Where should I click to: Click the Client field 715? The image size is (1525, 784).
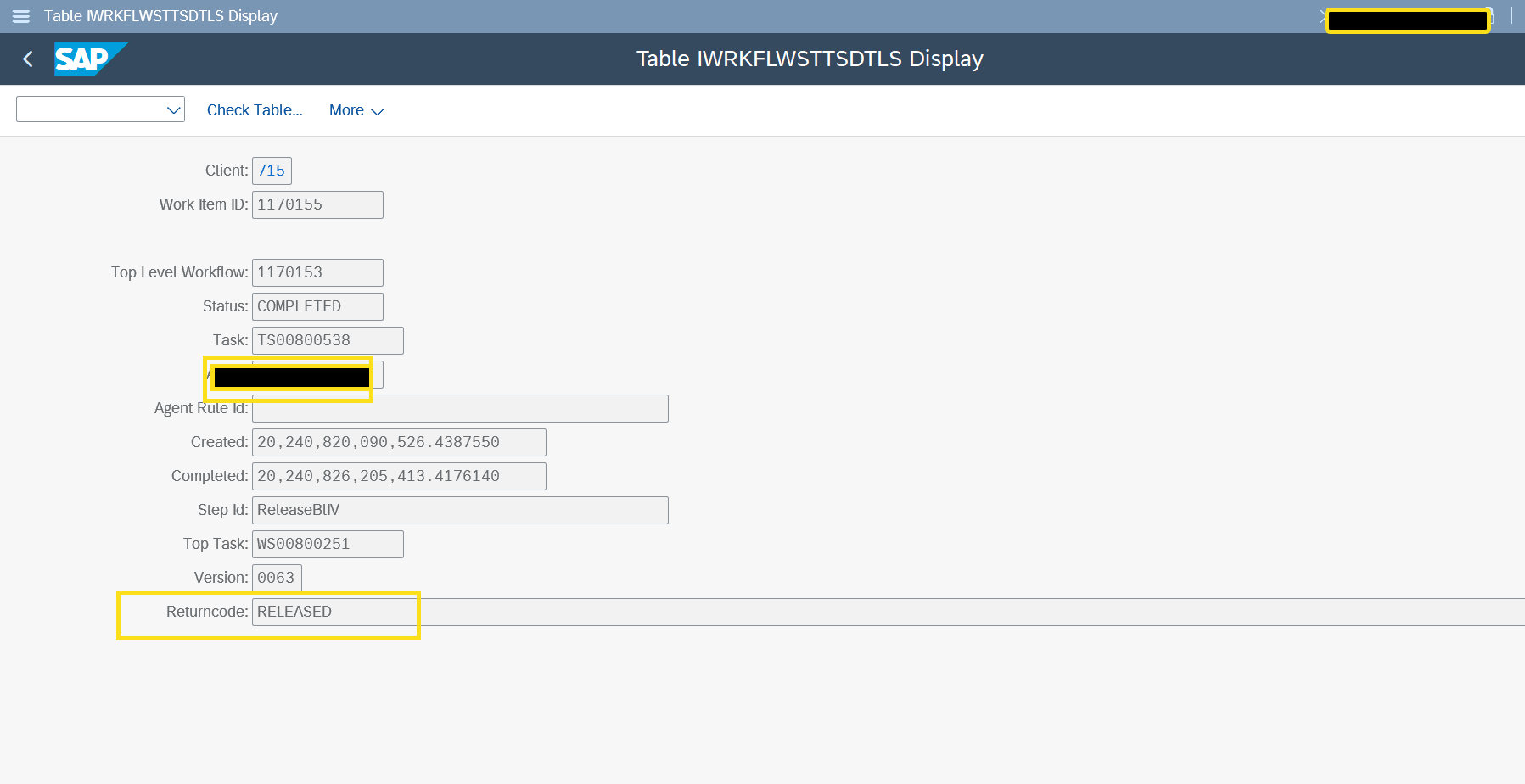272,171
